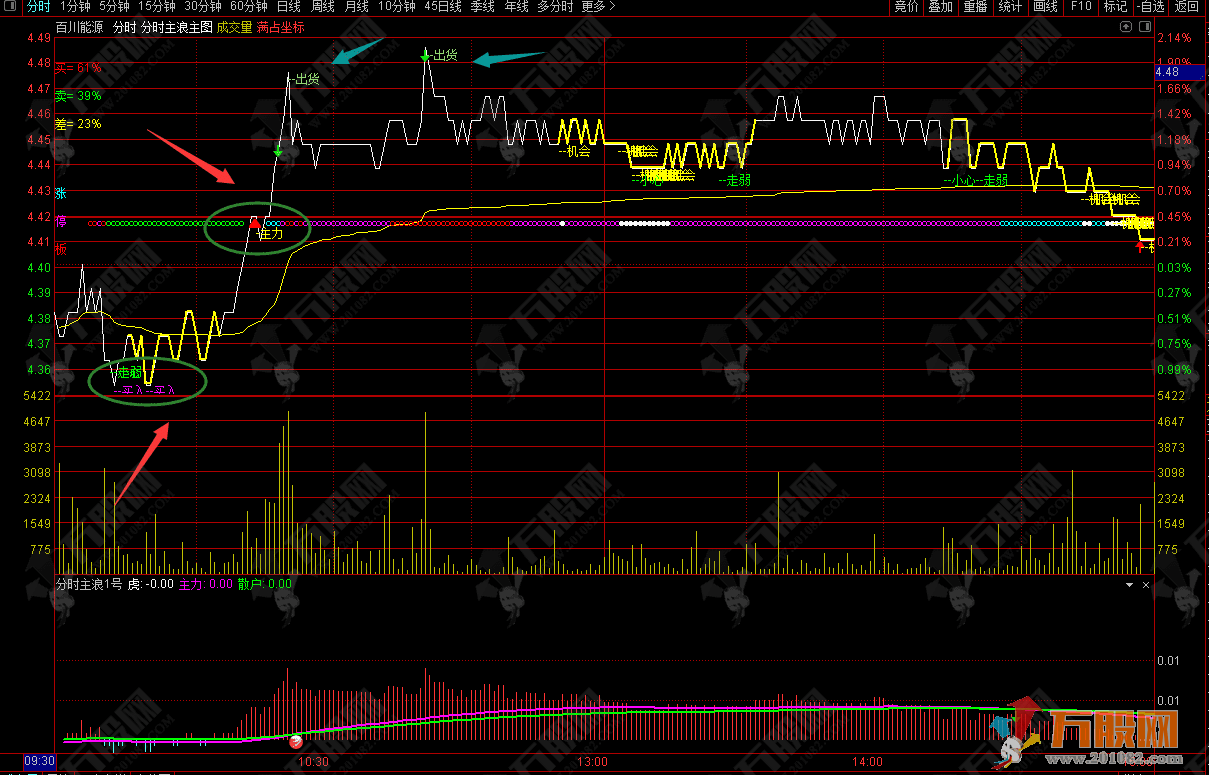Click the 百川能源 stock name
Image resolution: width=1209 pixels, height=775 pixels.
tap(80, 28)
